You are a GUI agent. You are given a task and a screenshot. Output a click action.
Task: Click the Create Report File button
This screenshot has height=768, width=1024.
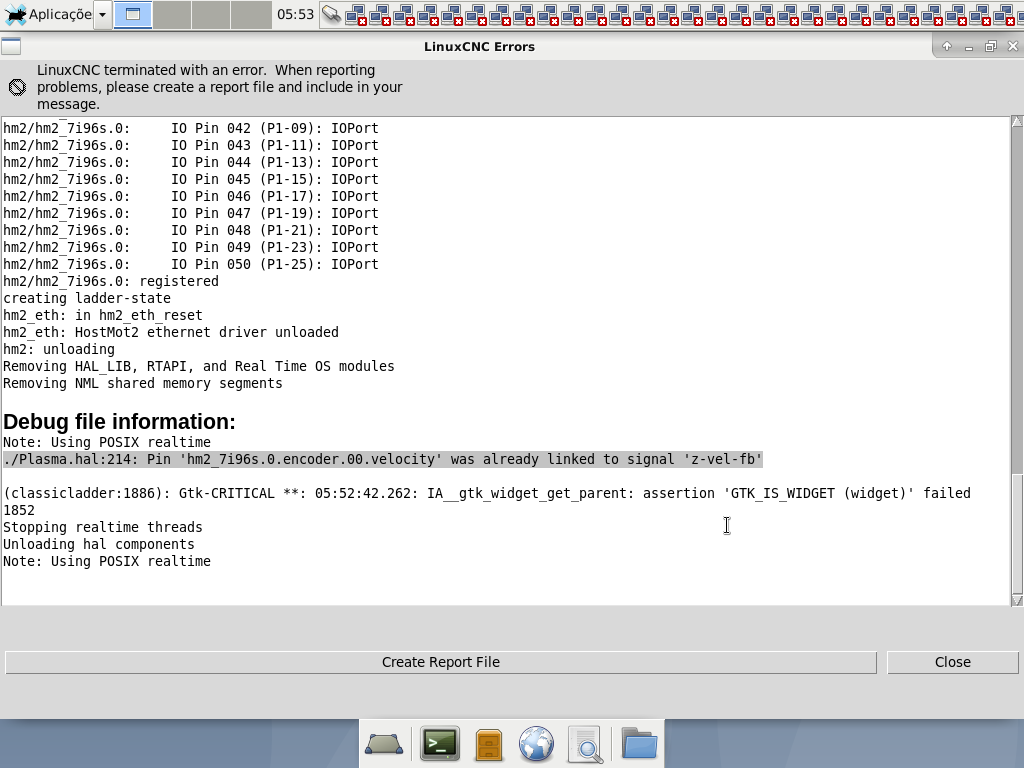(x=441, y=662)
